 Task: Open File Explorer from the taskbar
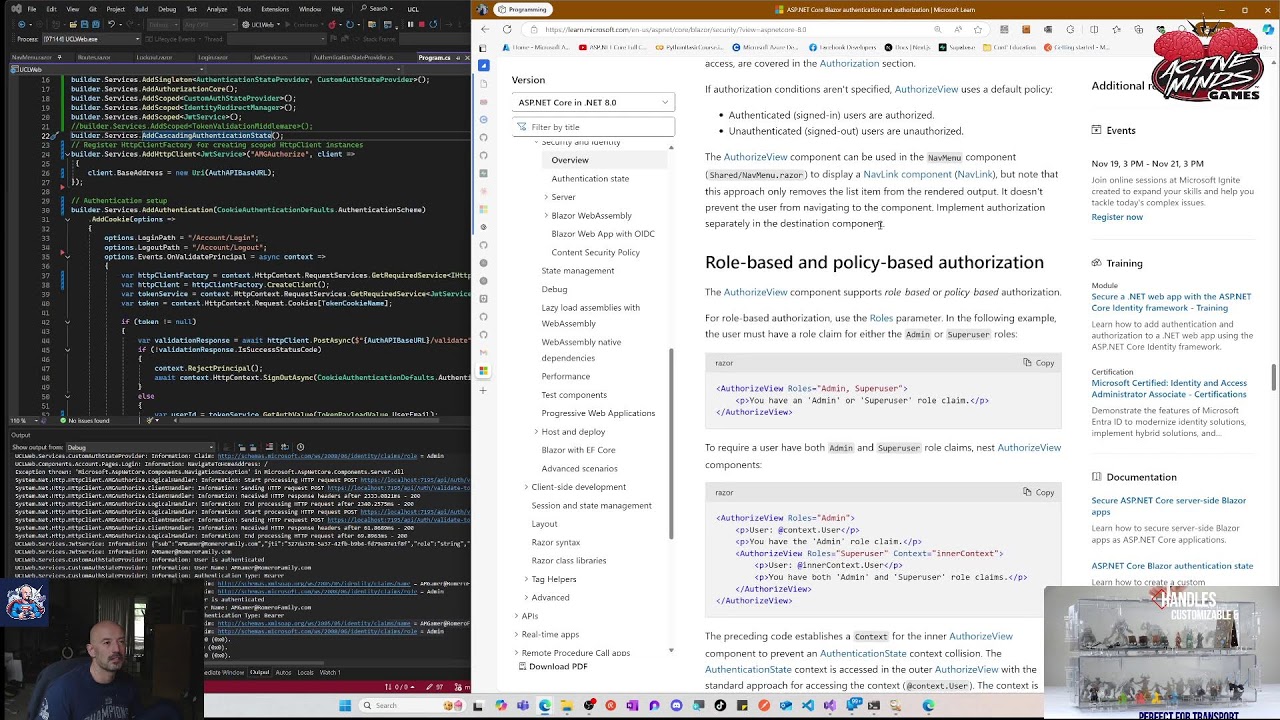pos(567,705)
